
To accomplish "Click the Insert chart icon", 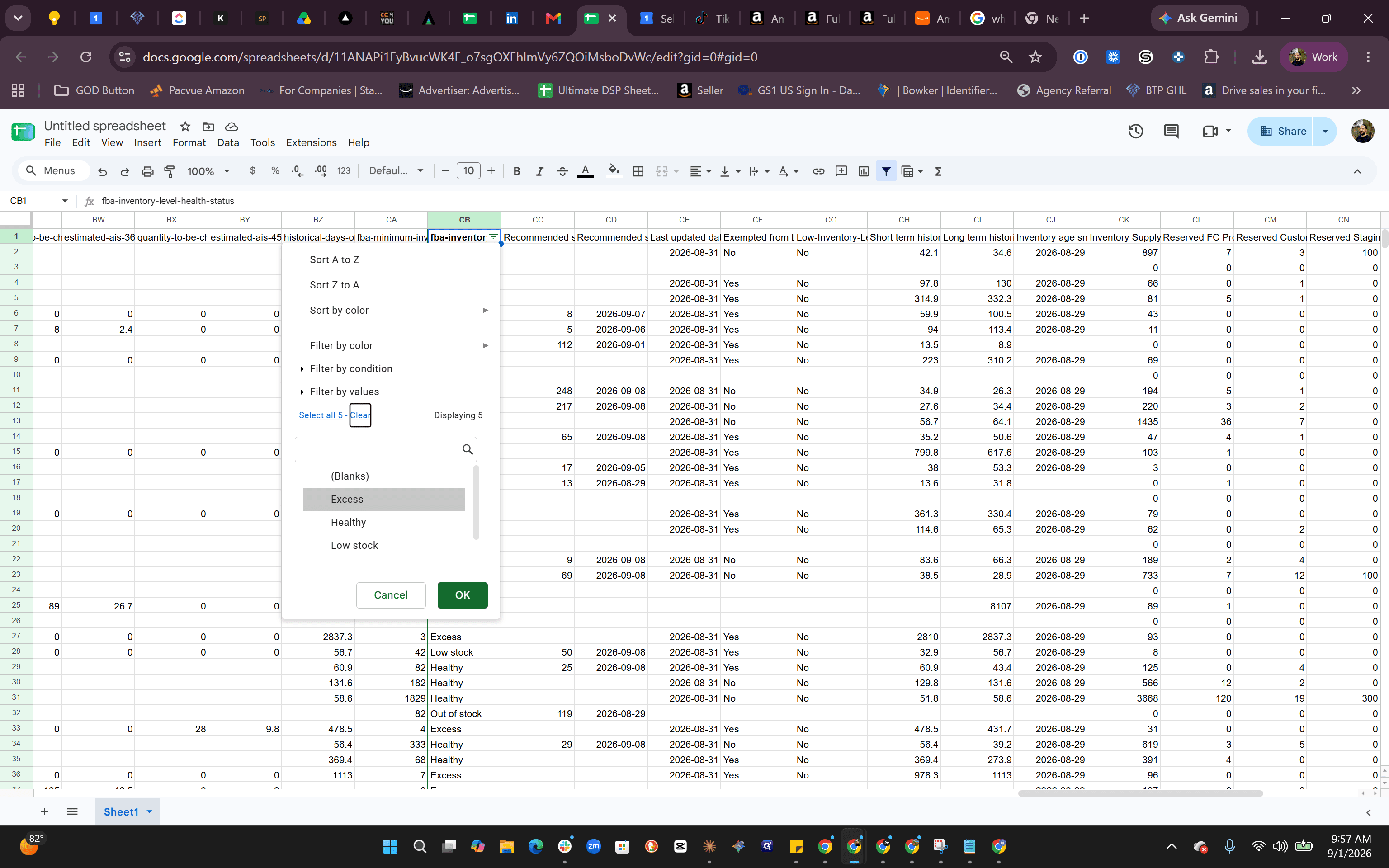I will tap(863, 171).
